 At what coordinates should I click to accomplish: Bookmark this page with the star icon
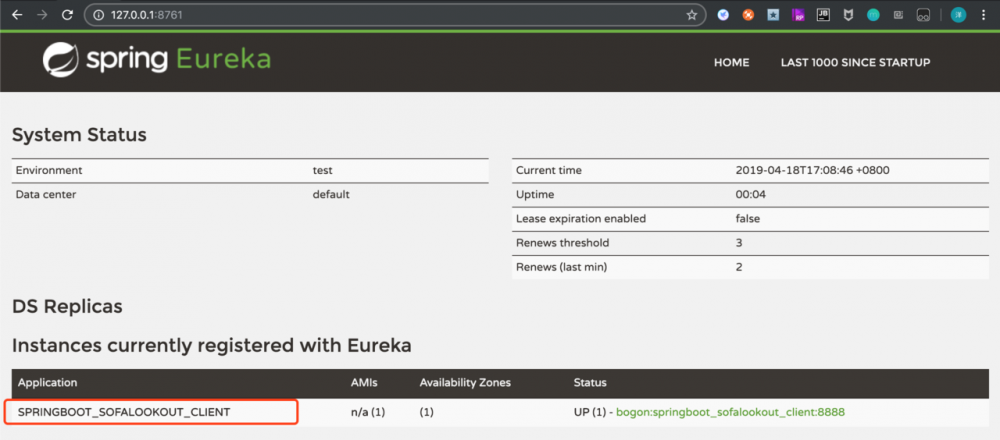(691, 15)
